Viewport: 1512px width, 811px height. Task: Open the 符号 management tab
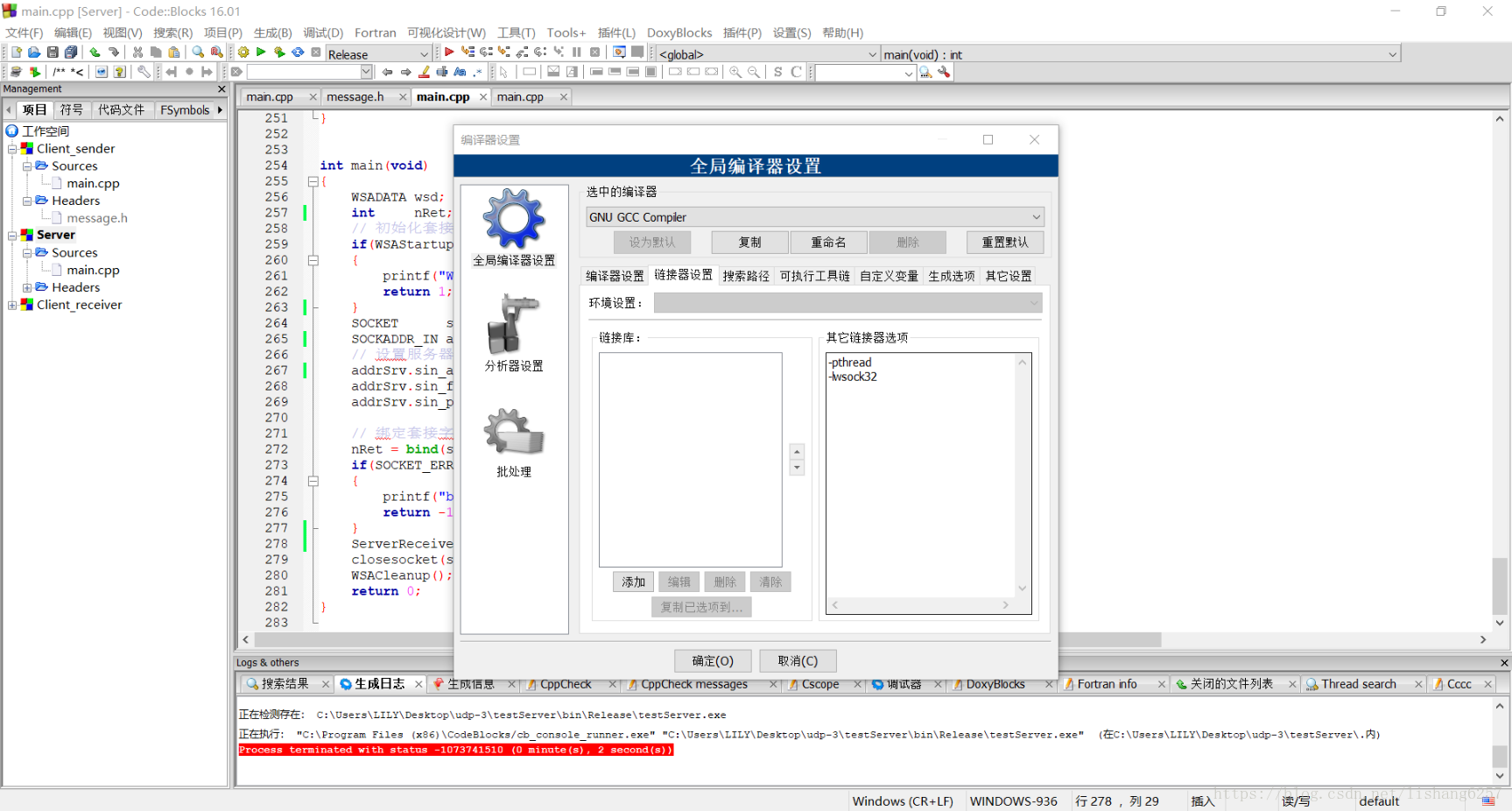coord(72,109)
